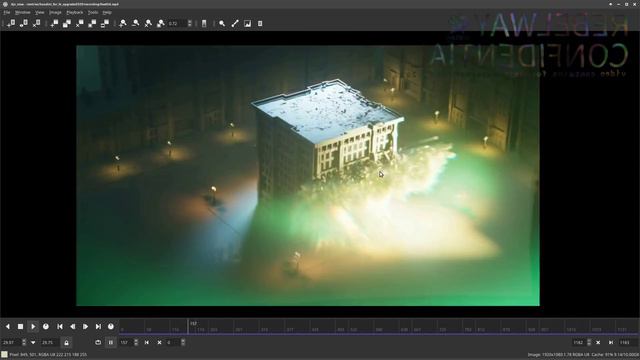
Task: Open the Window menu
Action: tap(22, 12)
